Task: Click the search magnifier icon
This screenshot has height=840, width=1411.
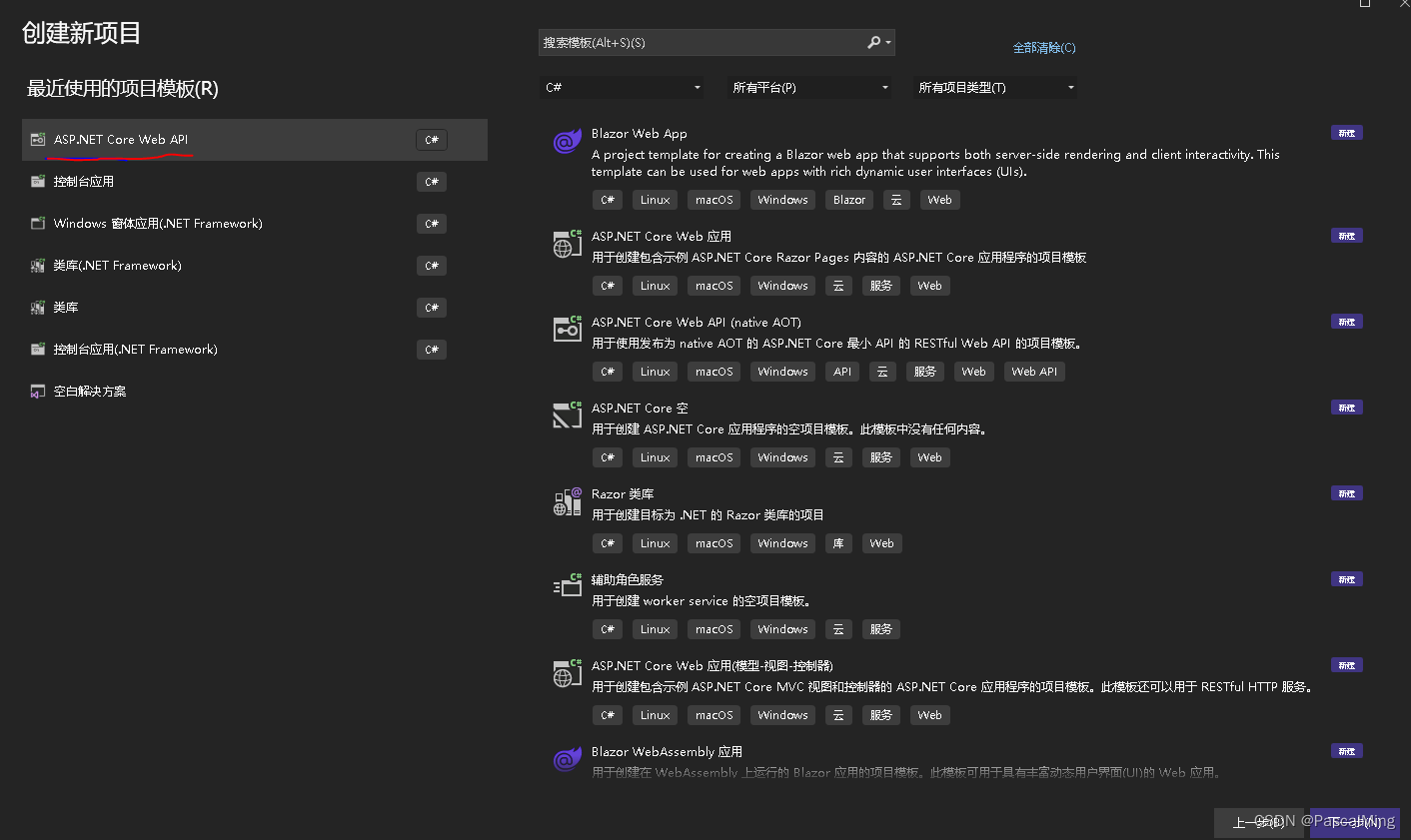Action: click(874, 42)
